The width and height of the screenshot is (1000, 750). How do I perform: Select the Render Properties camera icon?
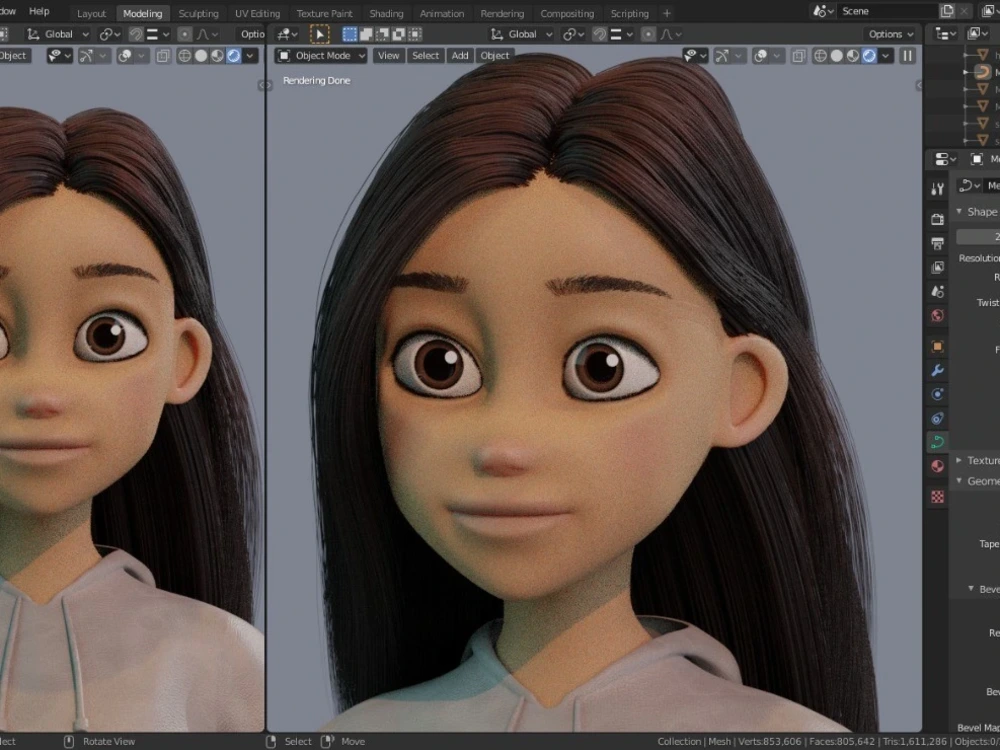tap(937, 217)
